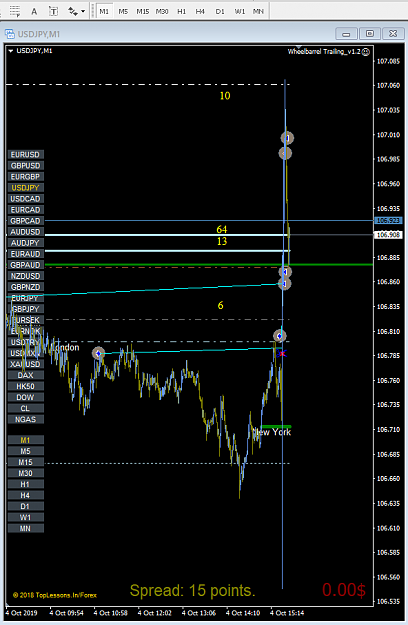Pick the M30 button in the chart panel

26,473
